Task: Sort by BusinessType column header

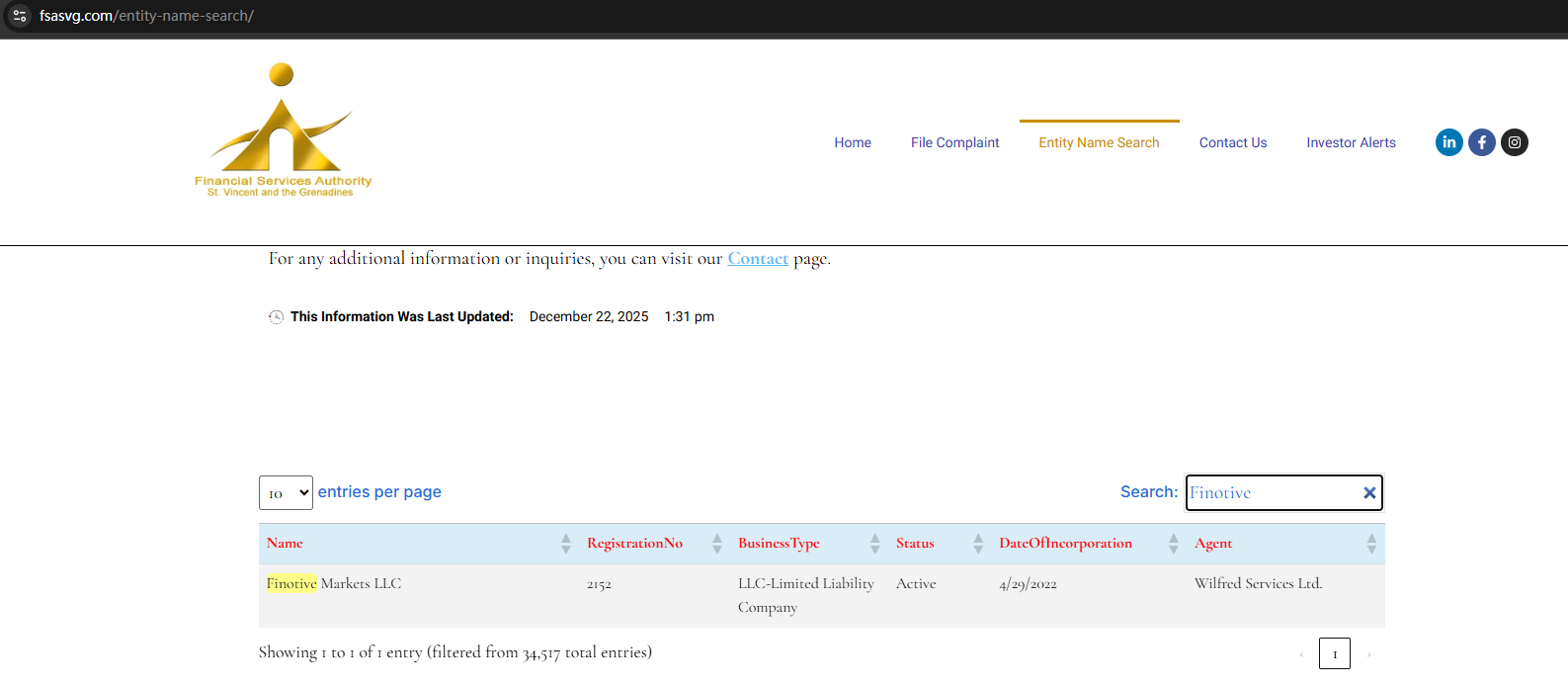Action: coord(779,544)
